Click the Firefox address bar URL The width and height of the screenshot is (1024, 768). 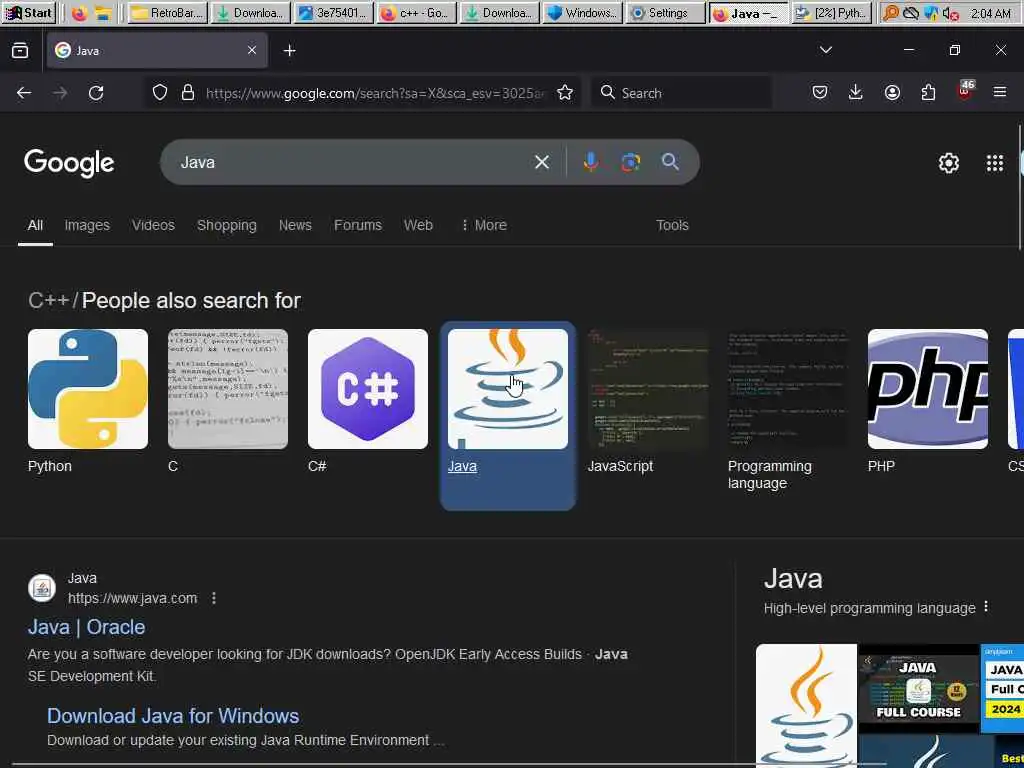374,93
